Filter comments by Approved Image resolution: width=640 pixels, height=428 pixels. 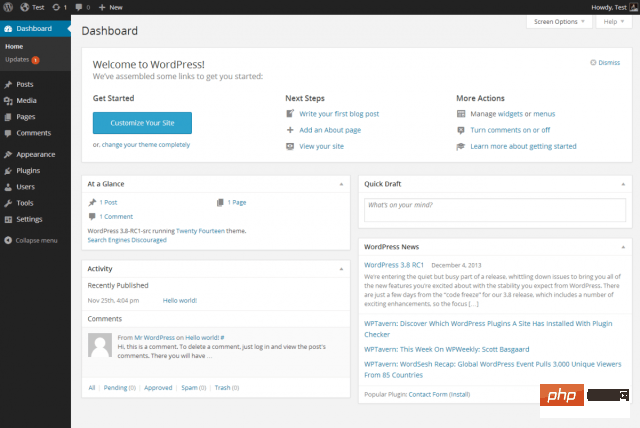(x=158, y=388)
